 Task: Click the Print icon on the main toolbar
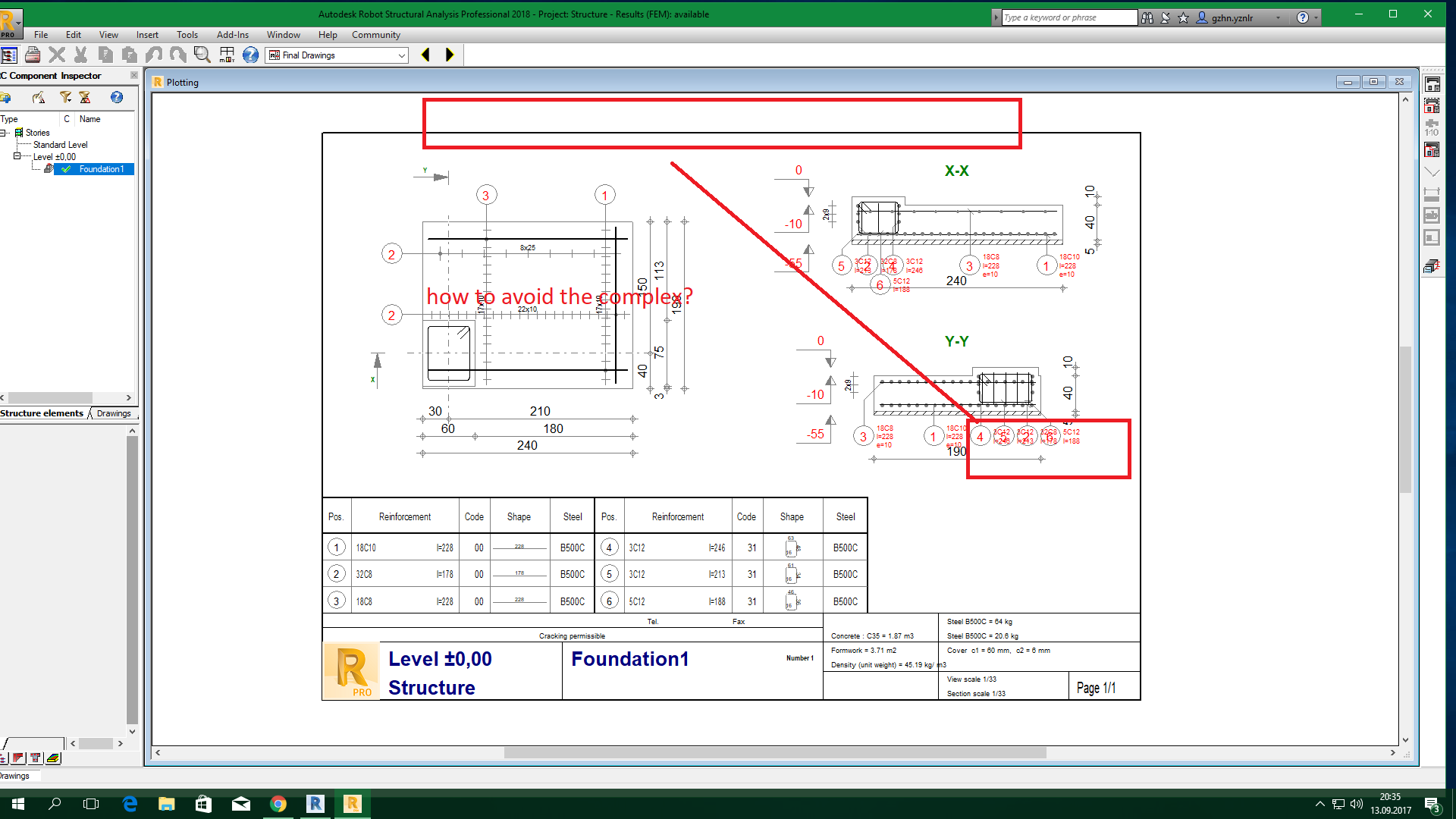coord(33,55)
